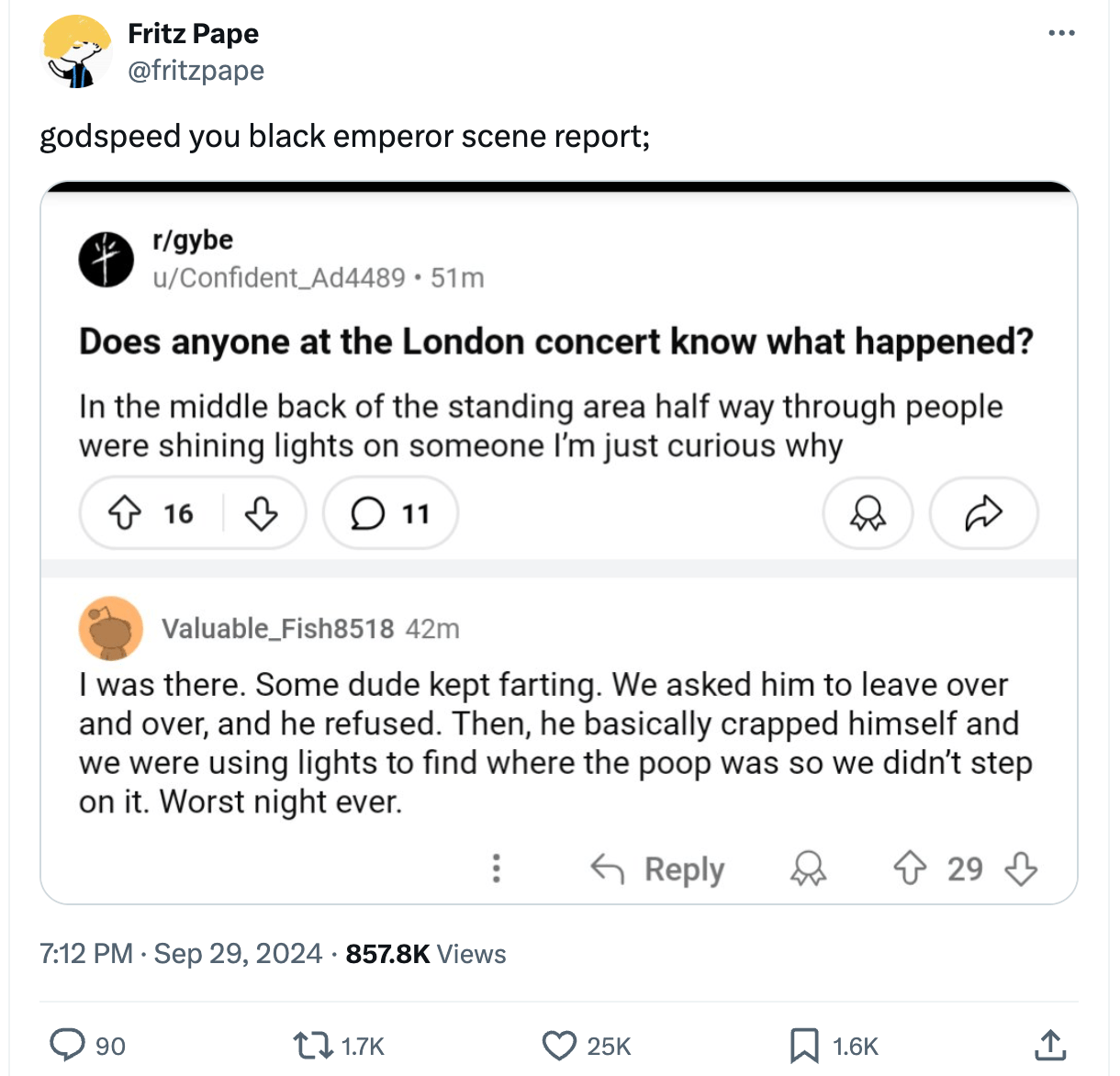Downvote the London concert Reddit post
The image size is (1120, 1076).
[x=262, y=513]
